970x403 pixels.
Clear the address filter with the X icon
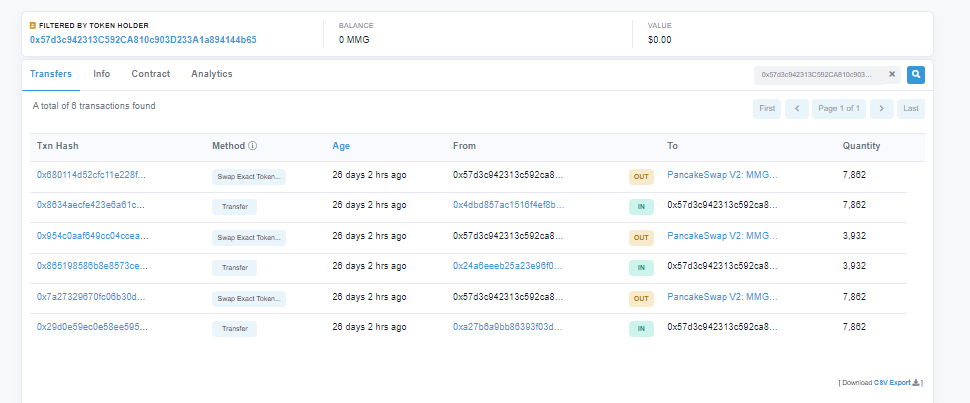(892, 74)
